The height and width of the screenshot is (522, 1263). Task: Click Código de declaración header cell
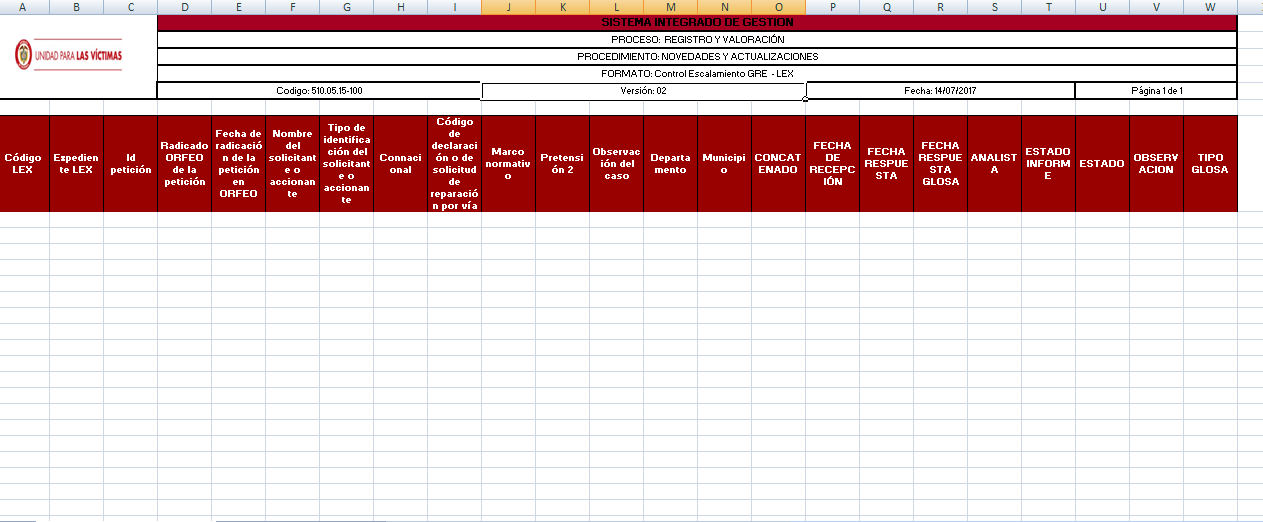point(454,163)
